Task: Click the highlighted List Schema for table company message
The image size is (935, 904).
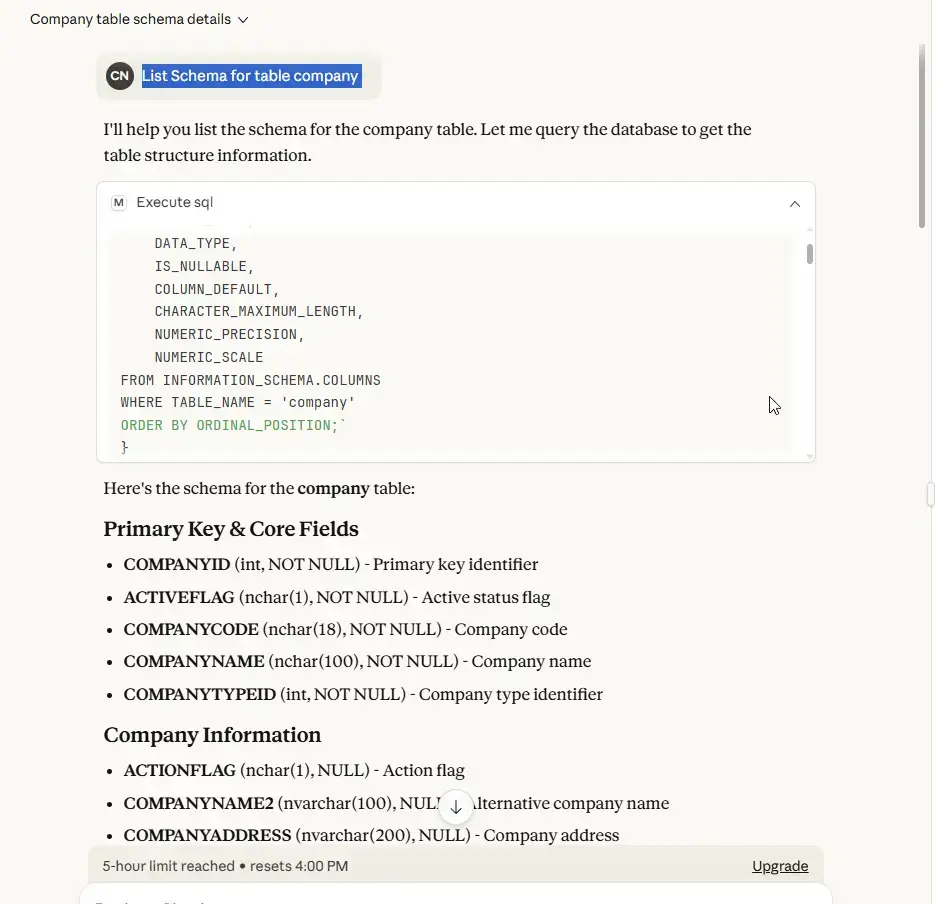Action: 250,76
